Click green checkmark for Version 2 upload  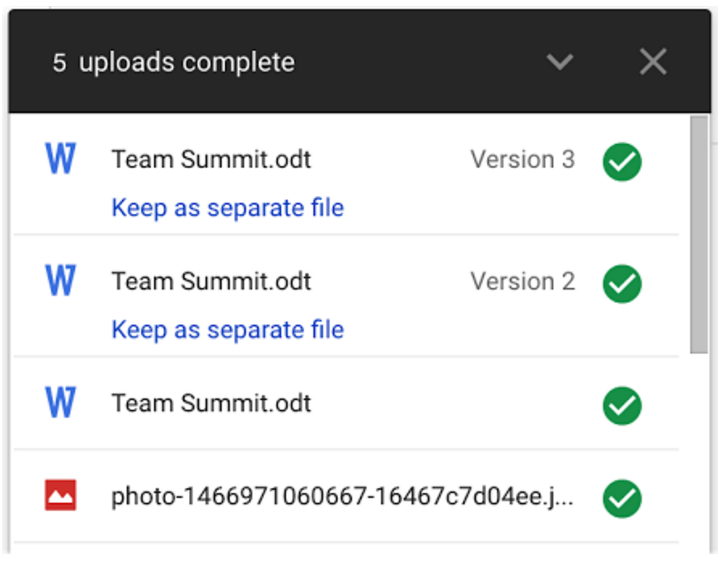[622, 284]
